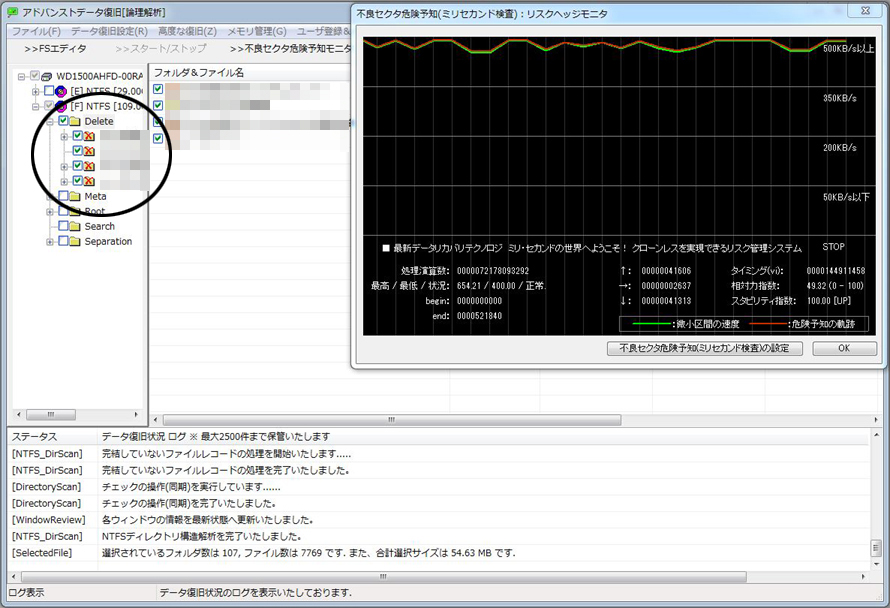Click the tree panel horizontal scrollbar thumb

click(x=51, y=415)
